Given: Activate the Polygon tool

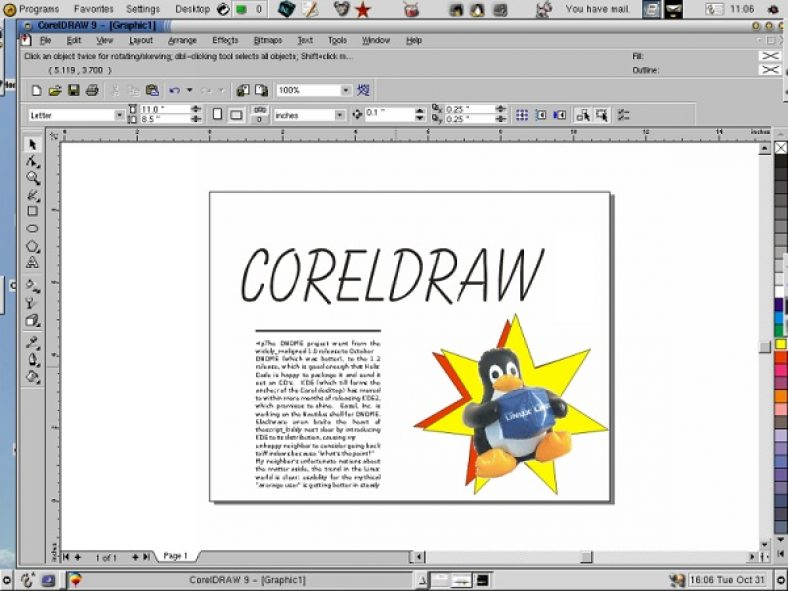Looking at the screenshot, I should point(32,246).
